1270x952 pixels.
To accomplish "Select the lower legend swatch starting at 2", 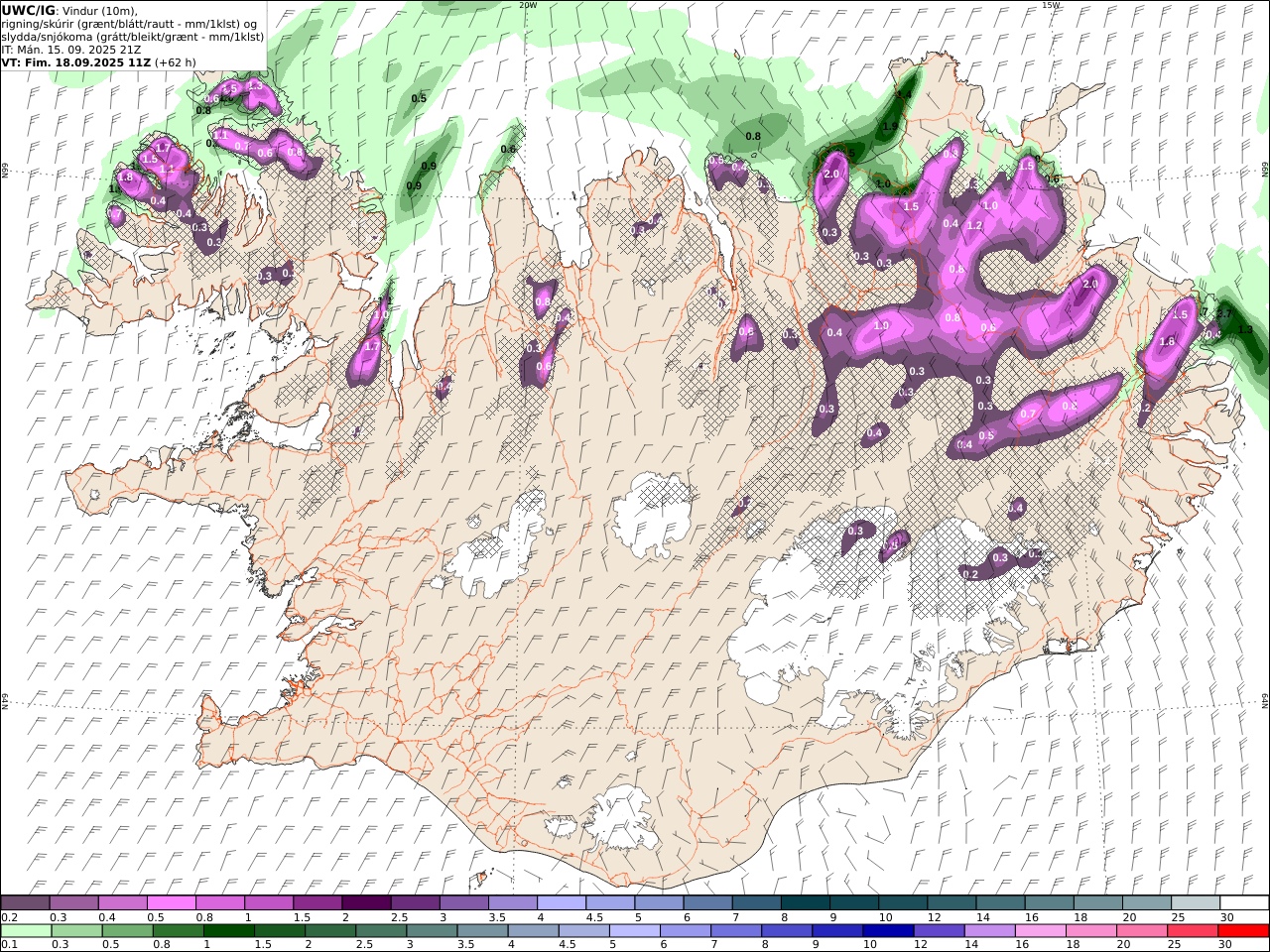I will [x=330, y=930].
